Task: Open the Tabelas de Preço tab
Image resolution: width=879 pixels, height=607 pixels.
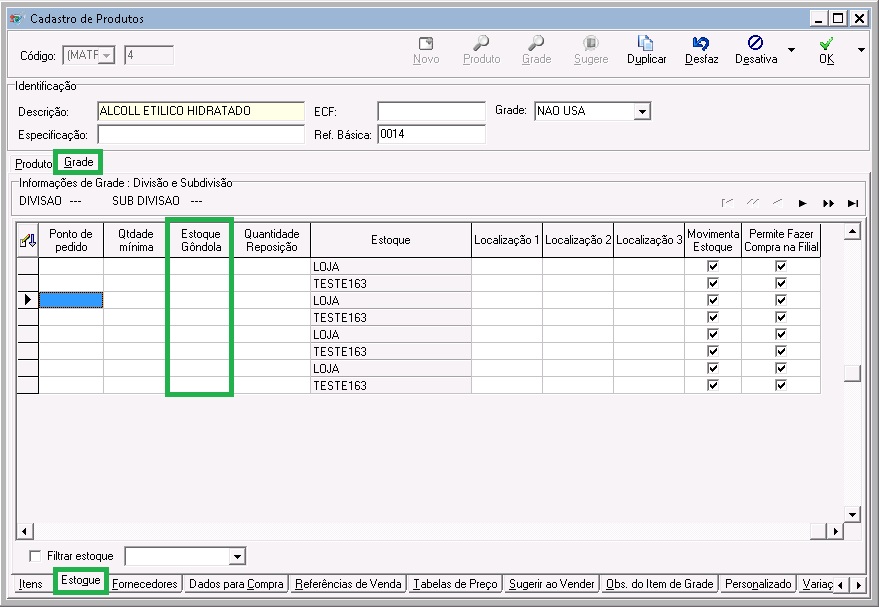Action: [455, 584]
